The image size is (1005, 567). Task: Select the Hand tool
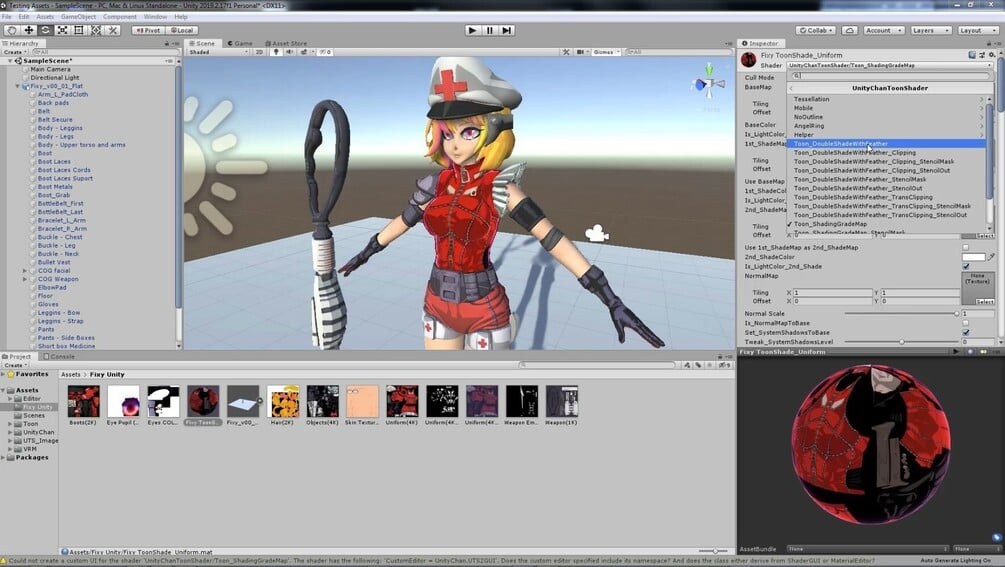12,30
